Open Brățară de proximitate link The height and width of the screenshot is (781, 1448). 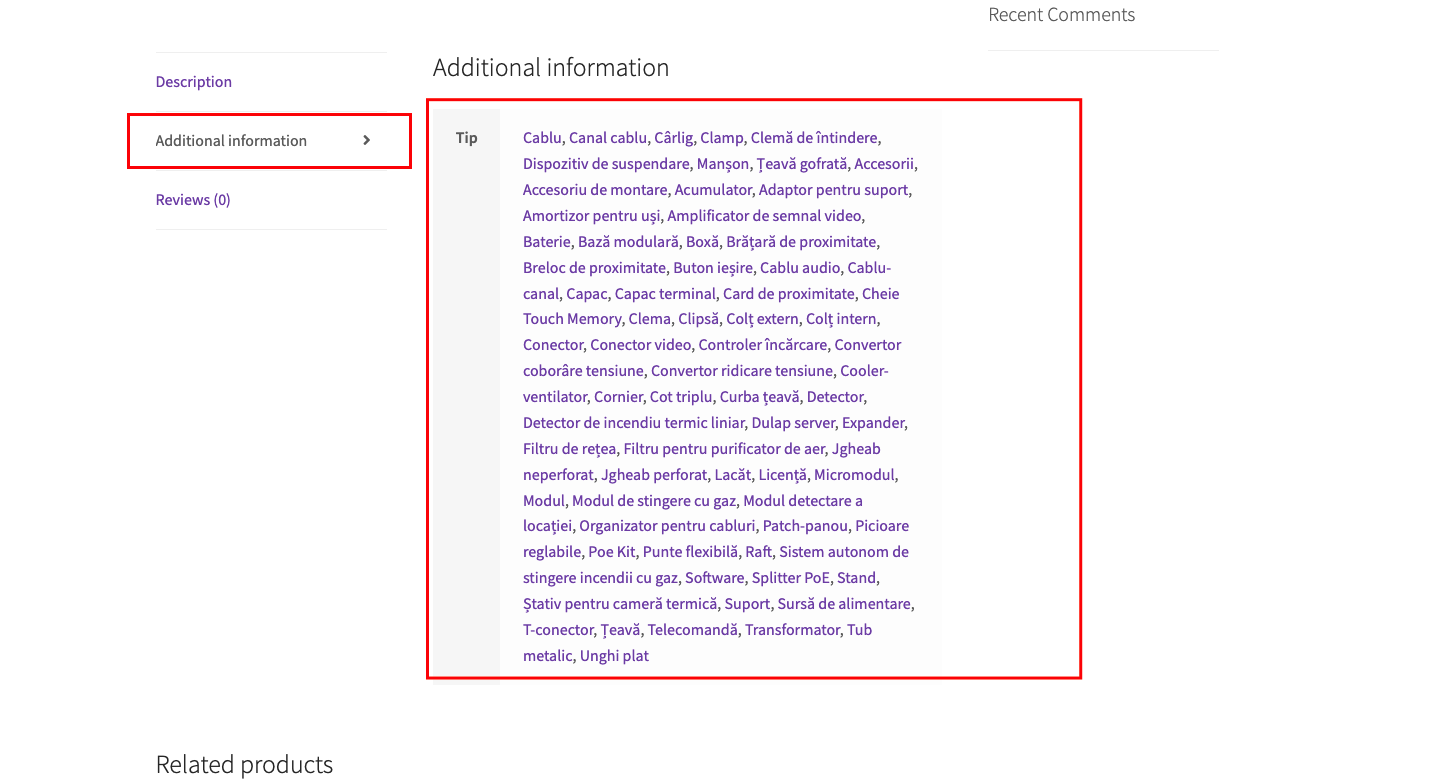pyautogui.click(x=801, y=242)
